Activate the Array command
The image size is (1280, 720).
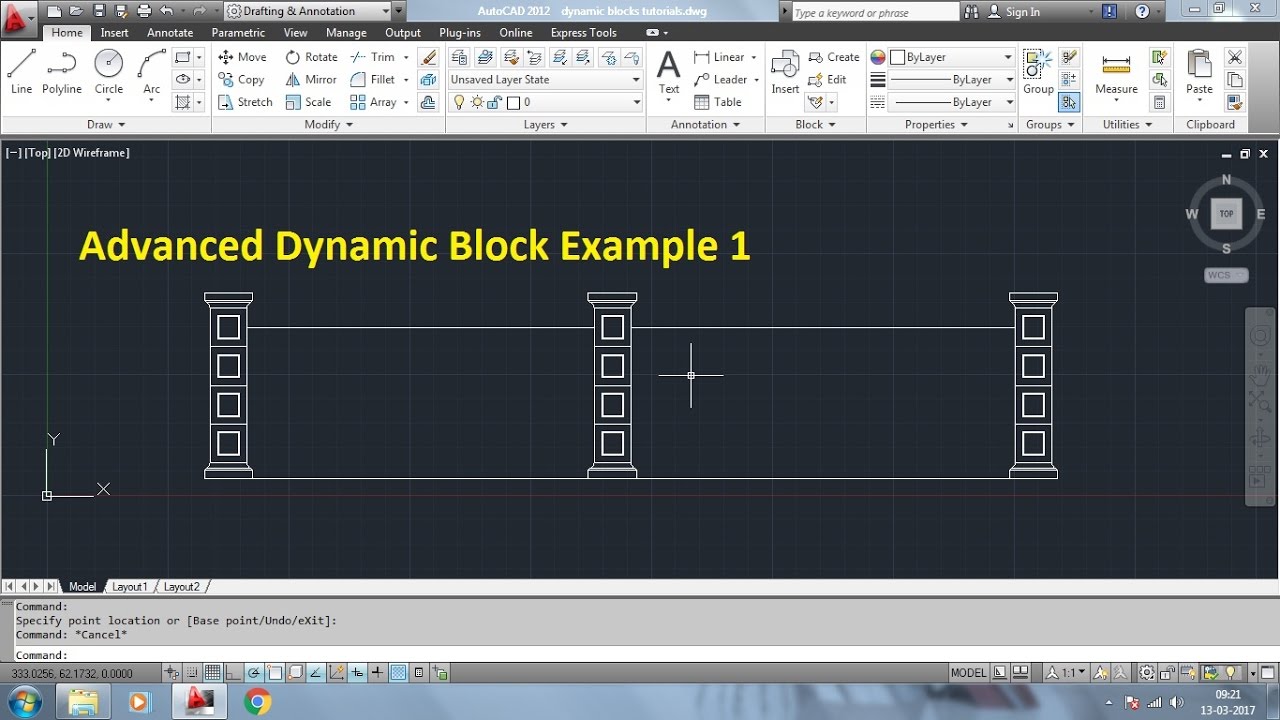tap(373, 102)
